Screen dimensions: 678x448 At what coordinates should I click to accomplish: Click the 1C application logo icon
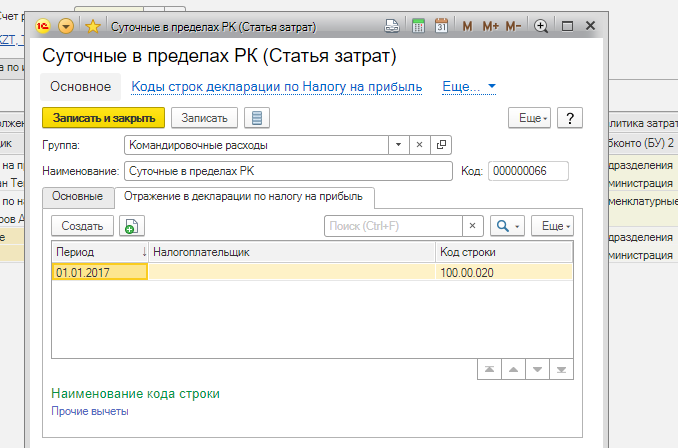tap(43, 27)
